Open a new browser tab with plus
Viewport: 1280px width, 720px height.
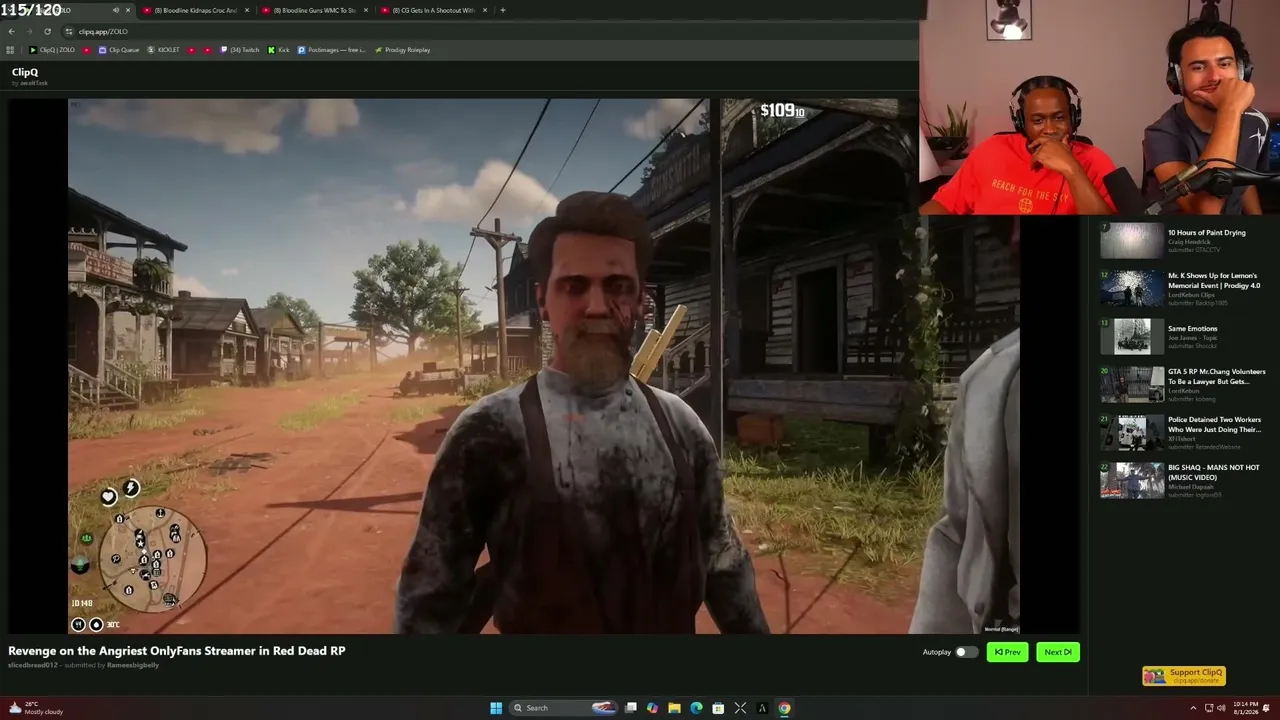(x=503, y=10)
